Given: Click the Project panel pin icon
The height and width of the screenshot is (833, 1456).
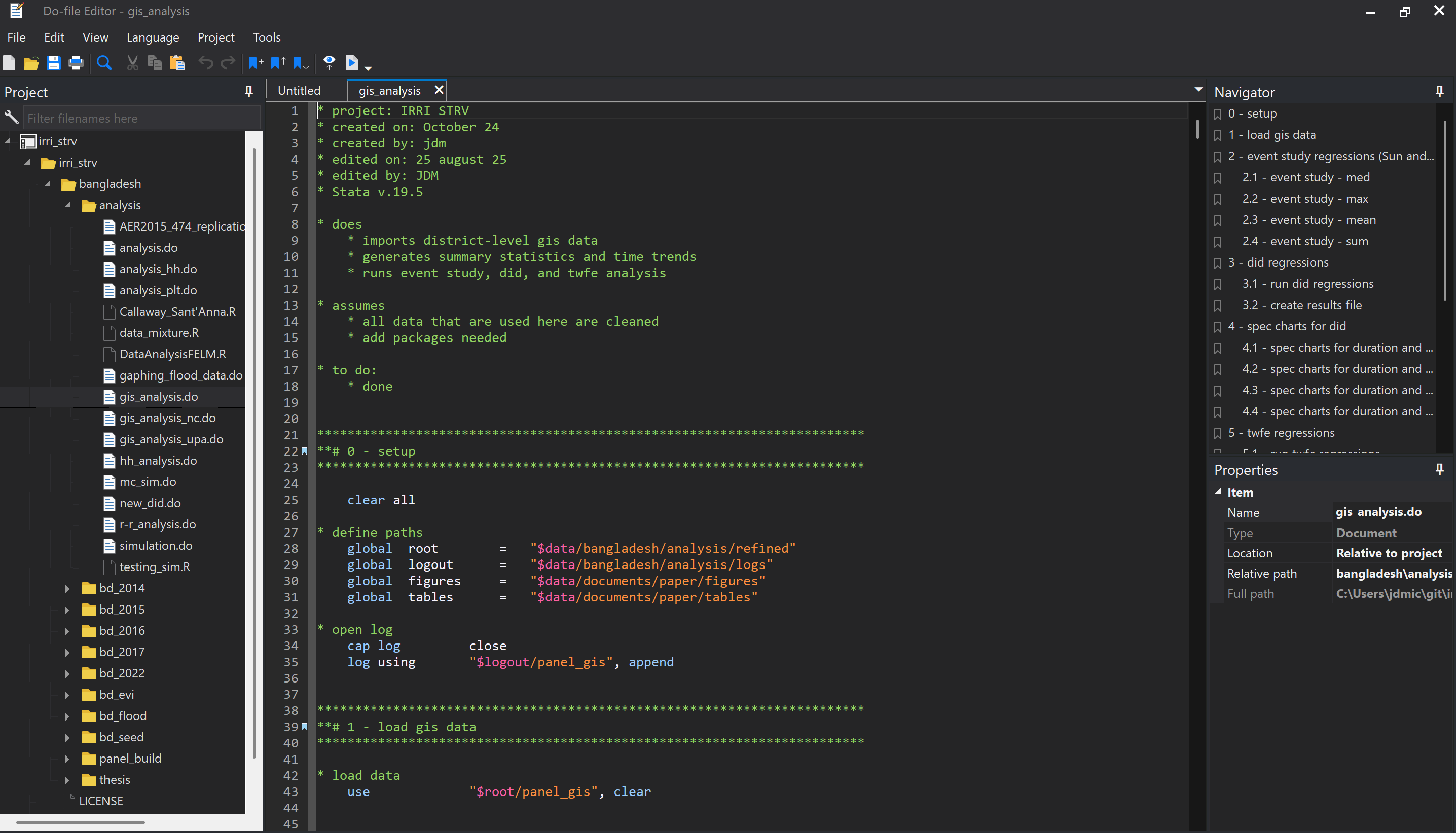Looking at the screenshot, I should (249, 92).
